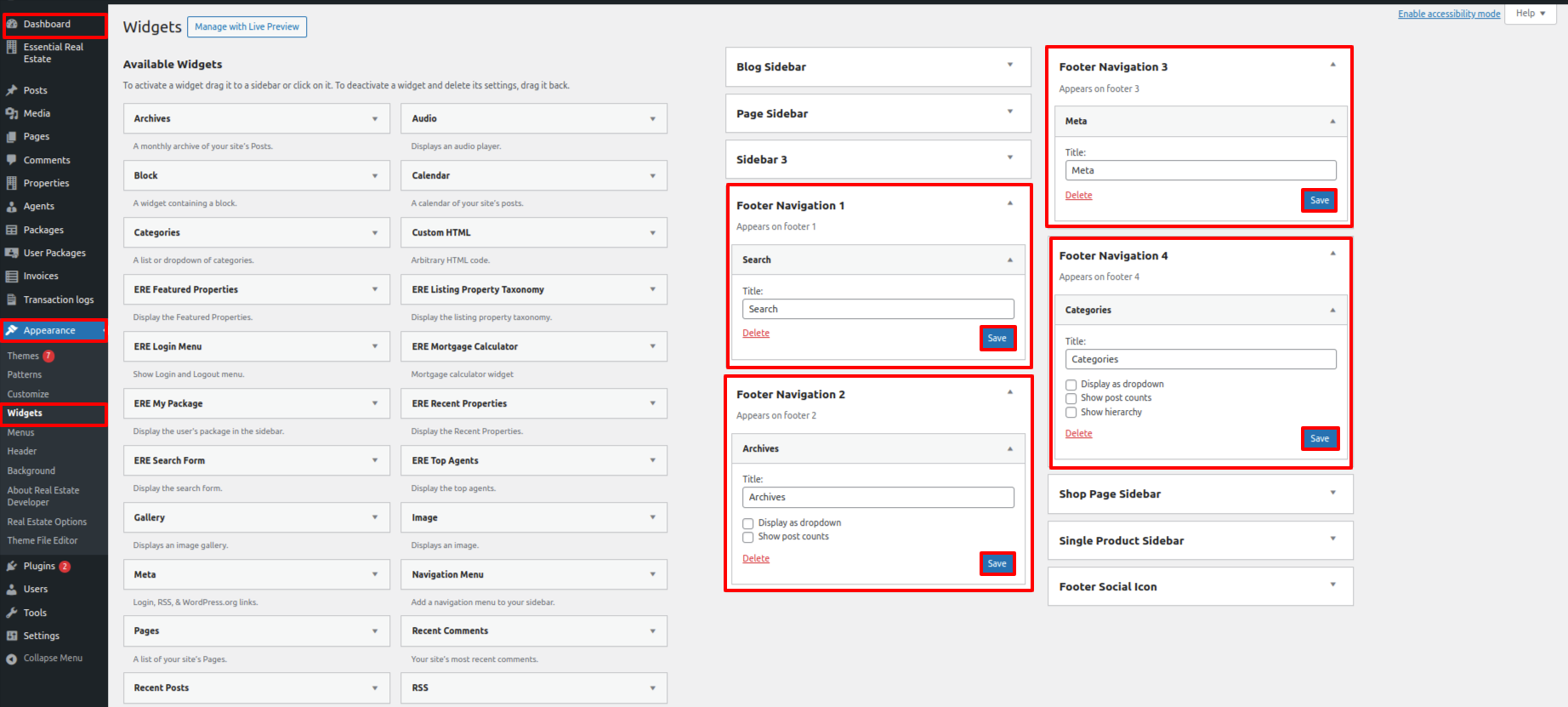The height and width of the screenshot is (707, 1568).
Task: Click the Plugins plug icon
Action: [12, 566]
